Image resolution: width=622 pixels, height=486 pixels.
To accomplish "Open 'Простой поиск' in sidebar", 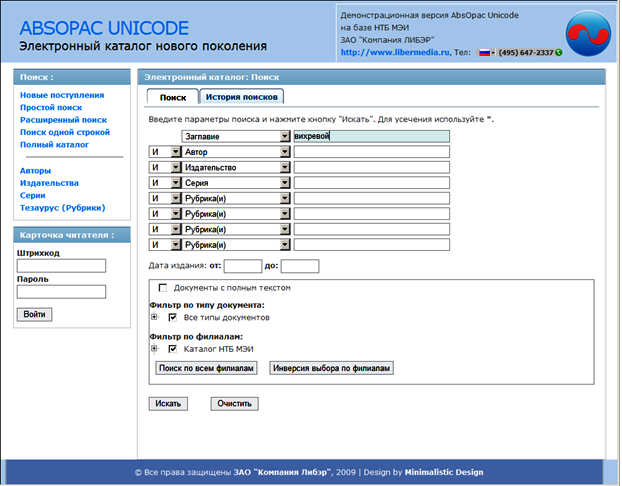I will [x=51, y=108].
